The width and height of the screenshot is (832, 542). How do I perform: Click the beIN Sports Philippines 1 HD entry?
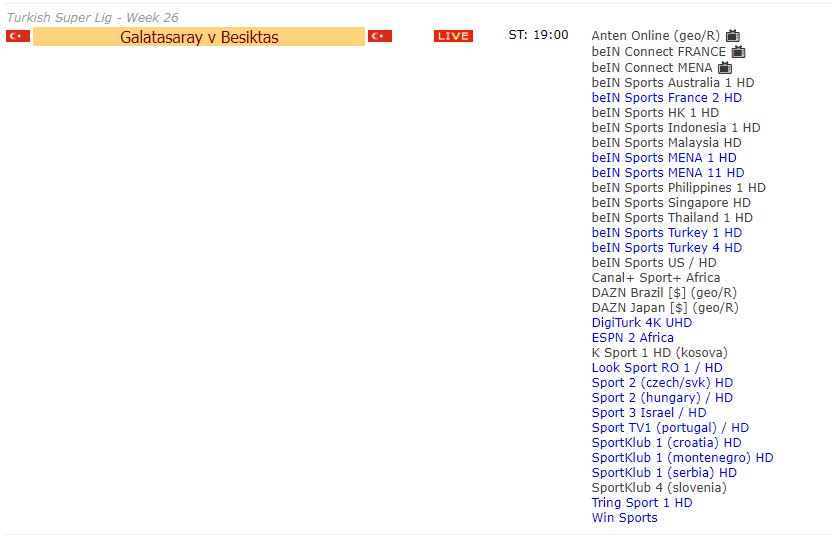pos(679,188)
